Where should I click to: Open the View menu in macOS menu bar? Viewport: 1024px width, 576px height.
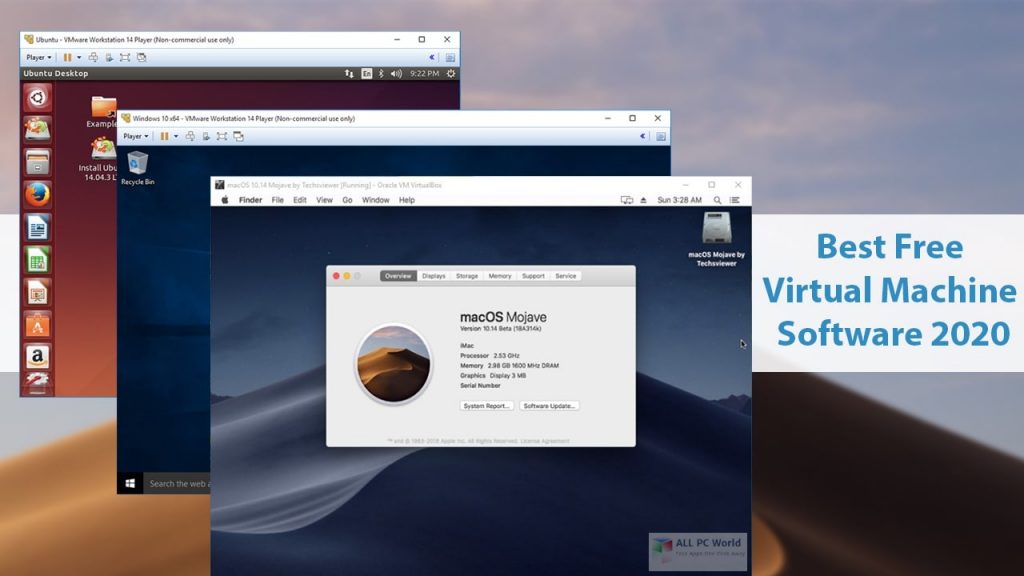point(325,200)
